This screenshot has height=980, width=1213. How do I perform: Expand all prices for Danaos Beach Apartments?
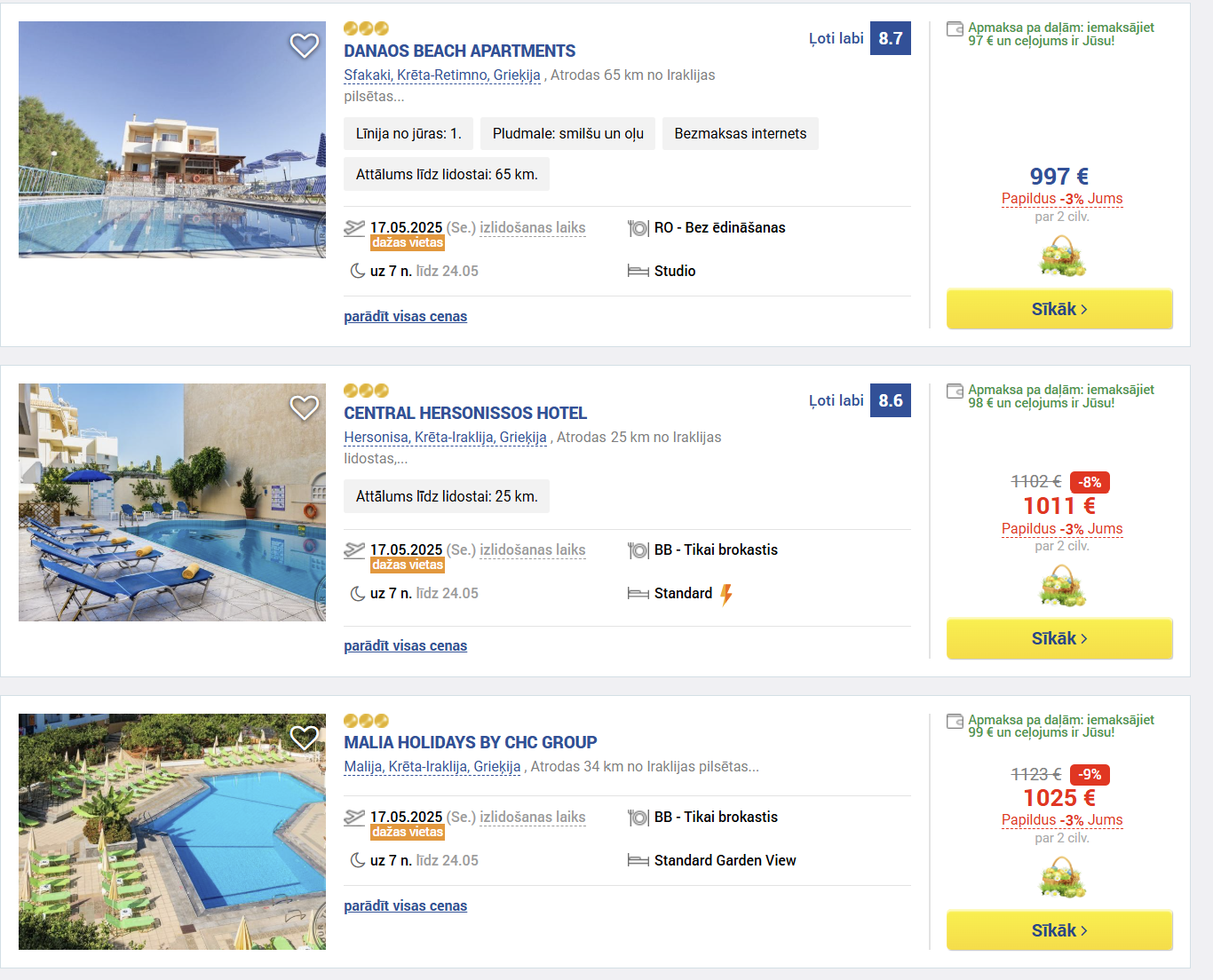coord(405,317)
